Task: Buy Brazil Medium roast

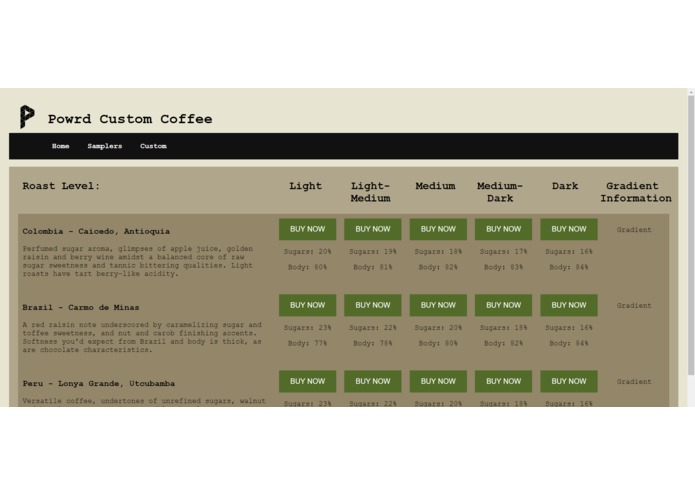Action: (438, 305)
